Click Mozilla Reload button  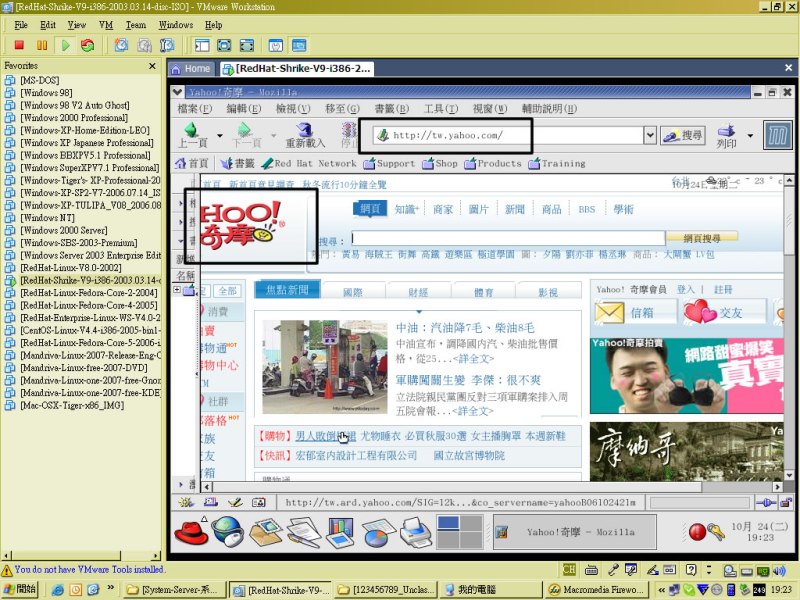(305, 135)
